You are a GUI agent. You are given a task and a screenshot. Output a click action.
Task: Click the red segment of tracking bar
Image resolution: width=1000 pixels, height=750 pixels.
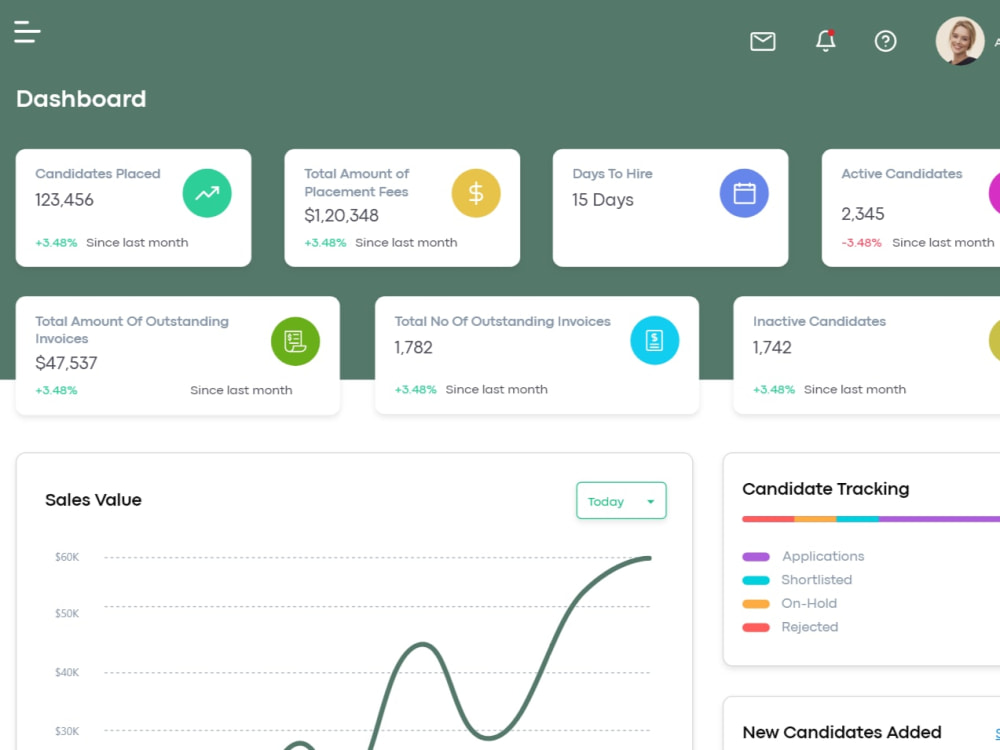point(768,519)
